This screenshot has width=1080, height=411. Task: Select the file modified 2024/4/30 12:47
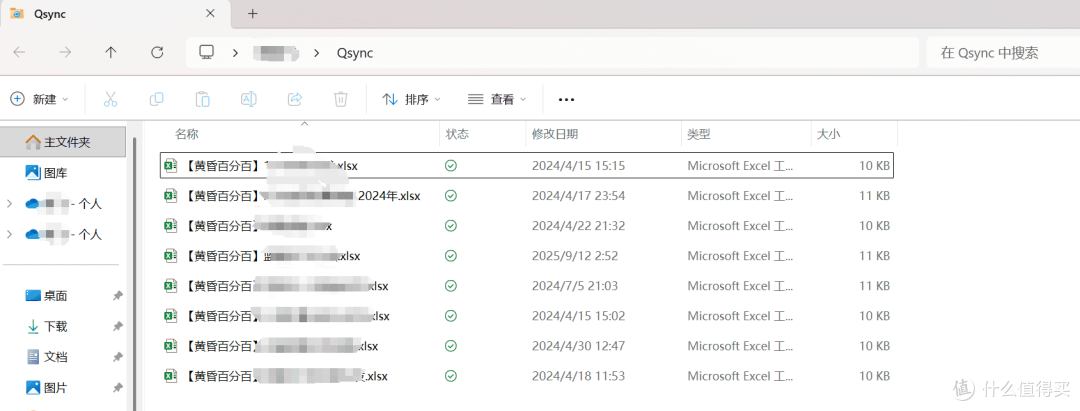pos(527,346)
